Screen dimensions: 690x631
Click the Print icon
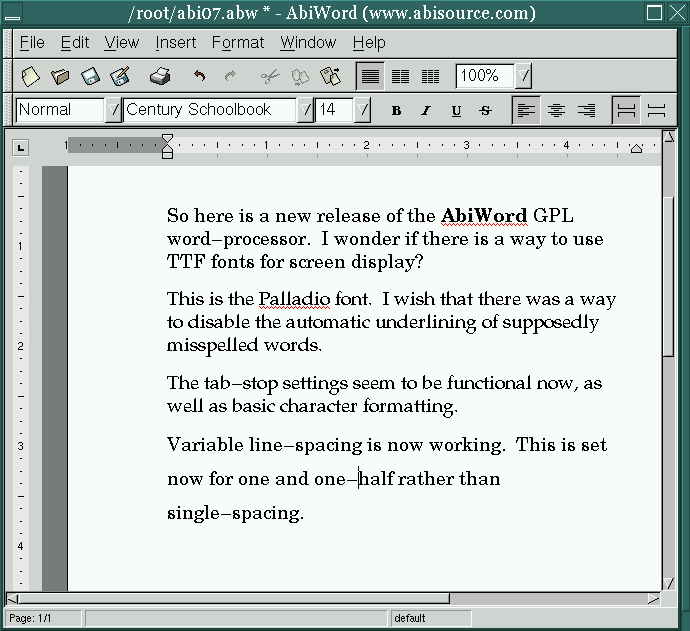(160, 76)
